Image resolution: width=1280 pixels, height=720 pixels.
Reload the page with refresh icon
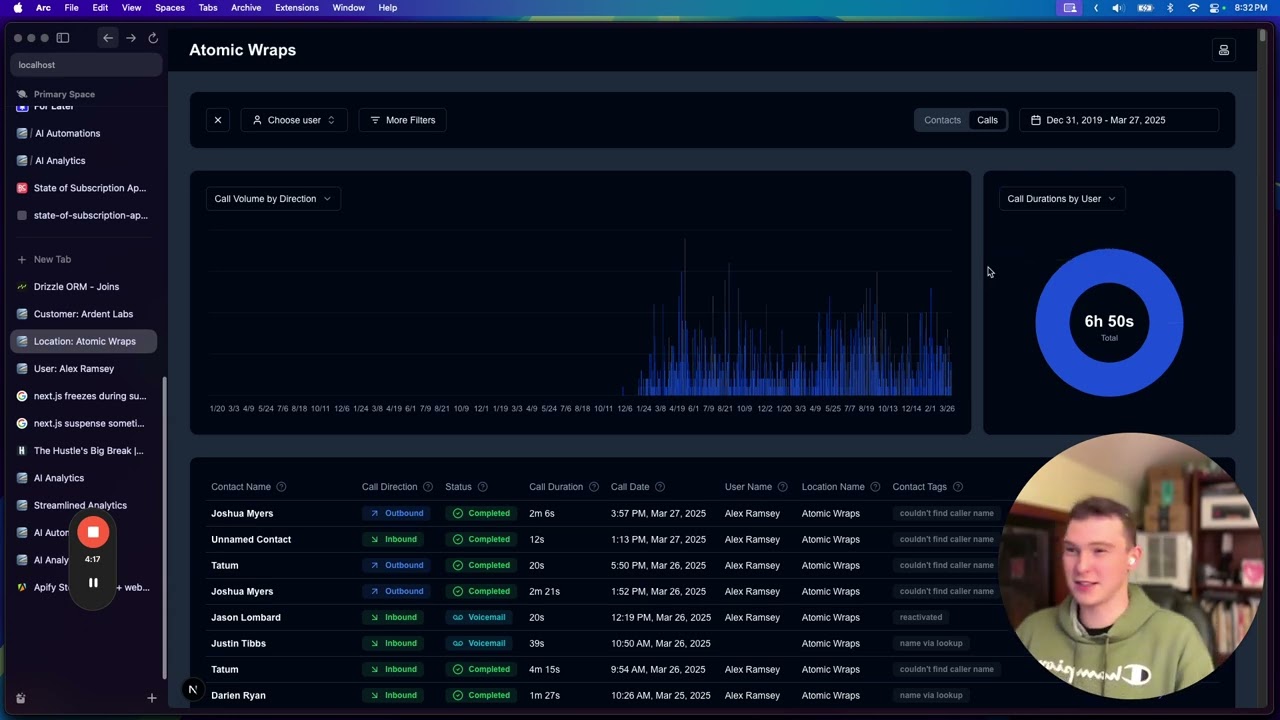pyautogui.click(x=153, y=38)
